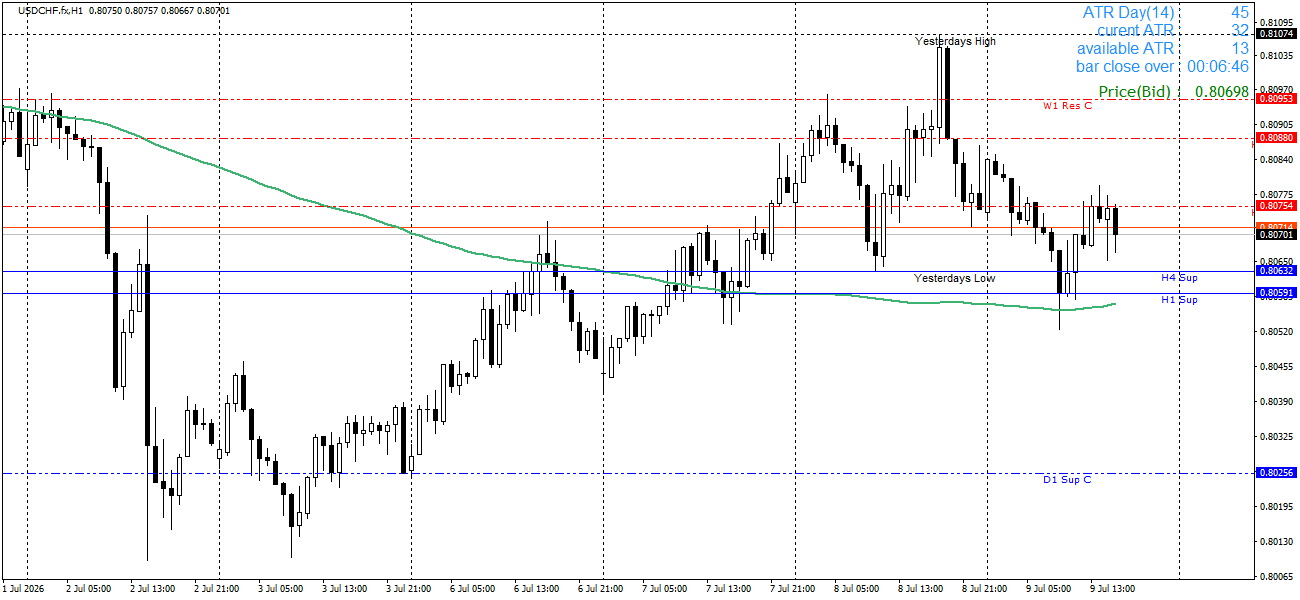Select the blue 0.80632 price tag
1300x600 pixels.
1276,271
